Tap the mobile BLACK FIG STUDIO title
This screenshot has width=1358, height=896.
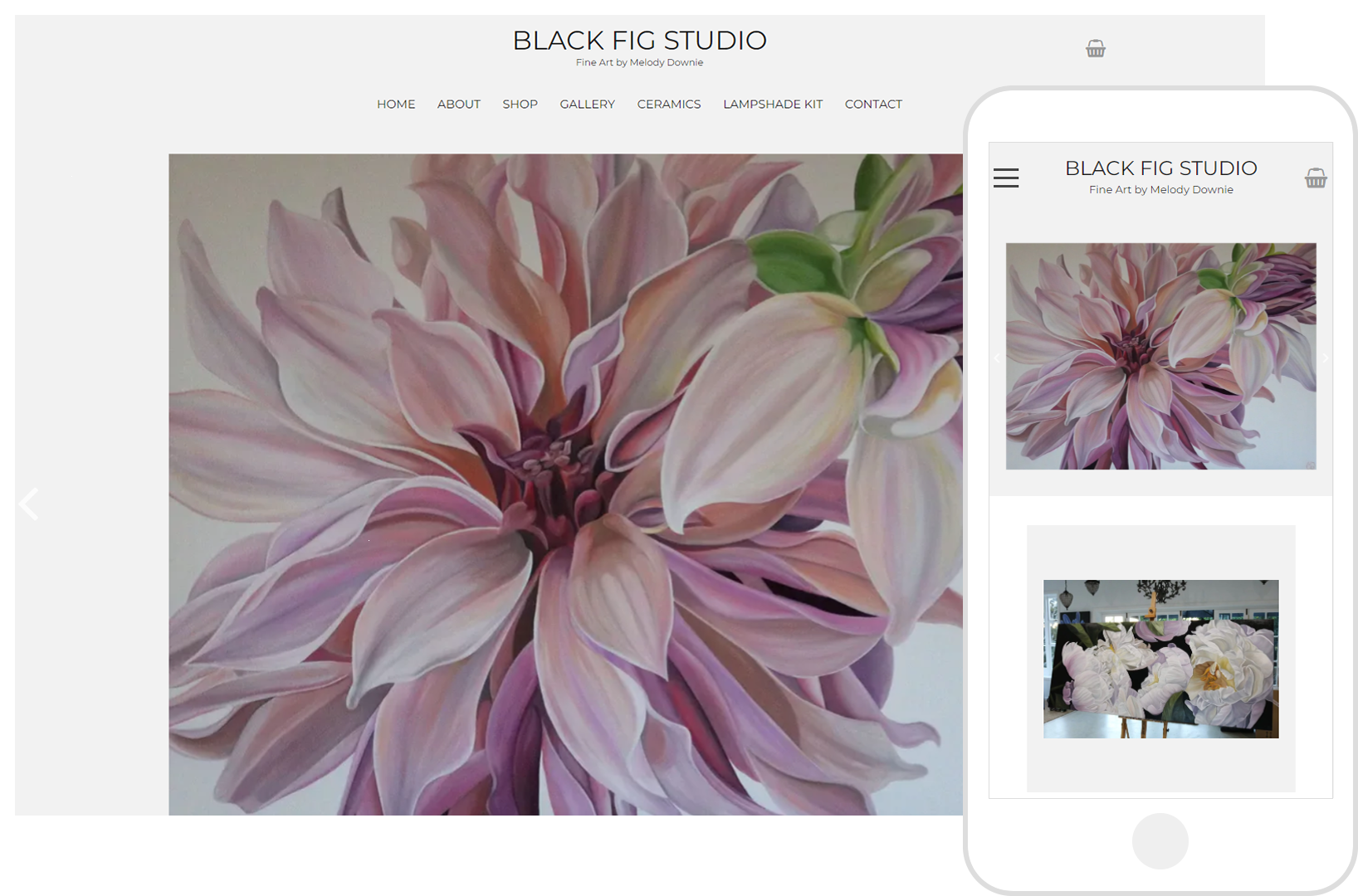[1160, 168]
